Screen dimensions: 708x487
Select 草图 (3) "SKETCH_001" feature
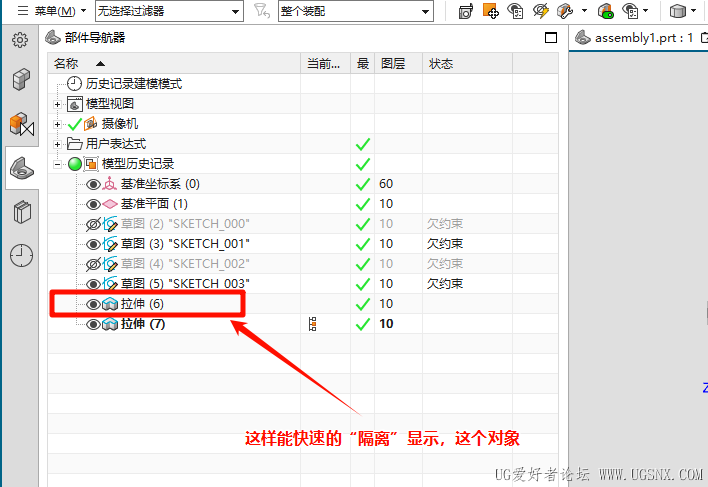(x=185, y=244)
